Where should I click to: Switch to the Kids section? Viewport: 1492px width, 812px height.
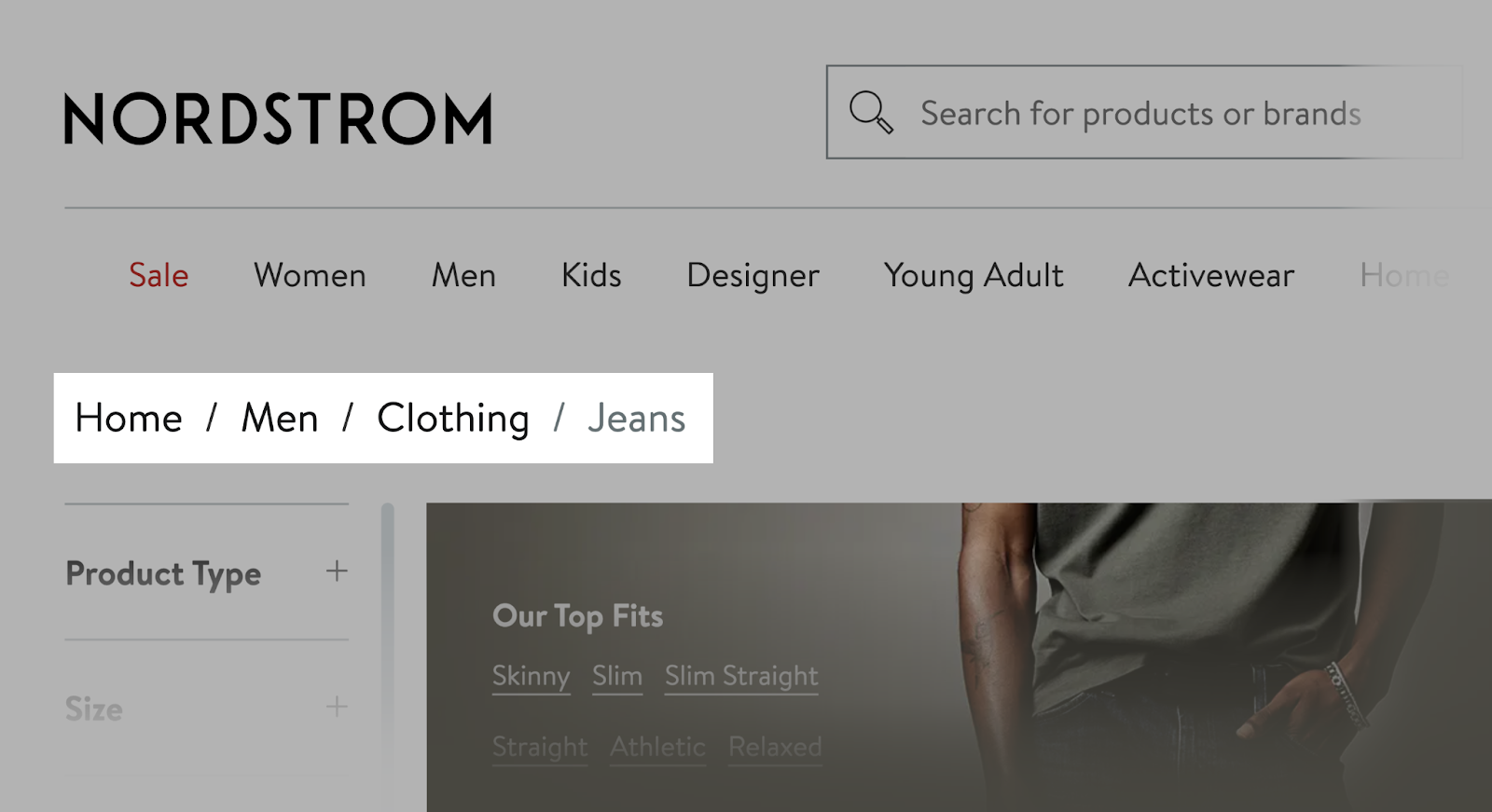tap(590, 275)
